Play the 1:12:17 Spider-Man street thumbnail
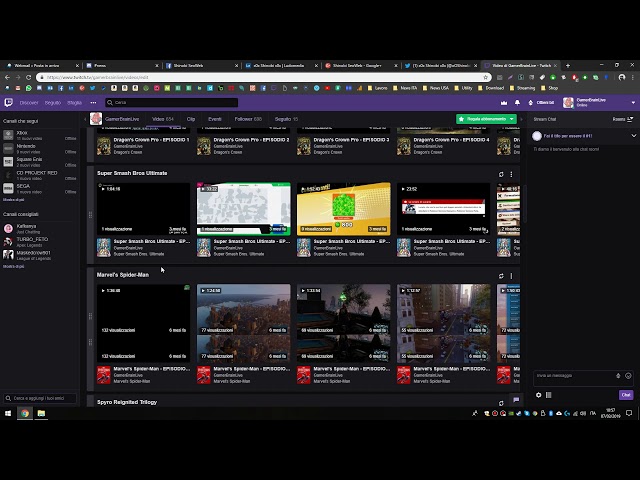The image size is (640, 480). 444,323
